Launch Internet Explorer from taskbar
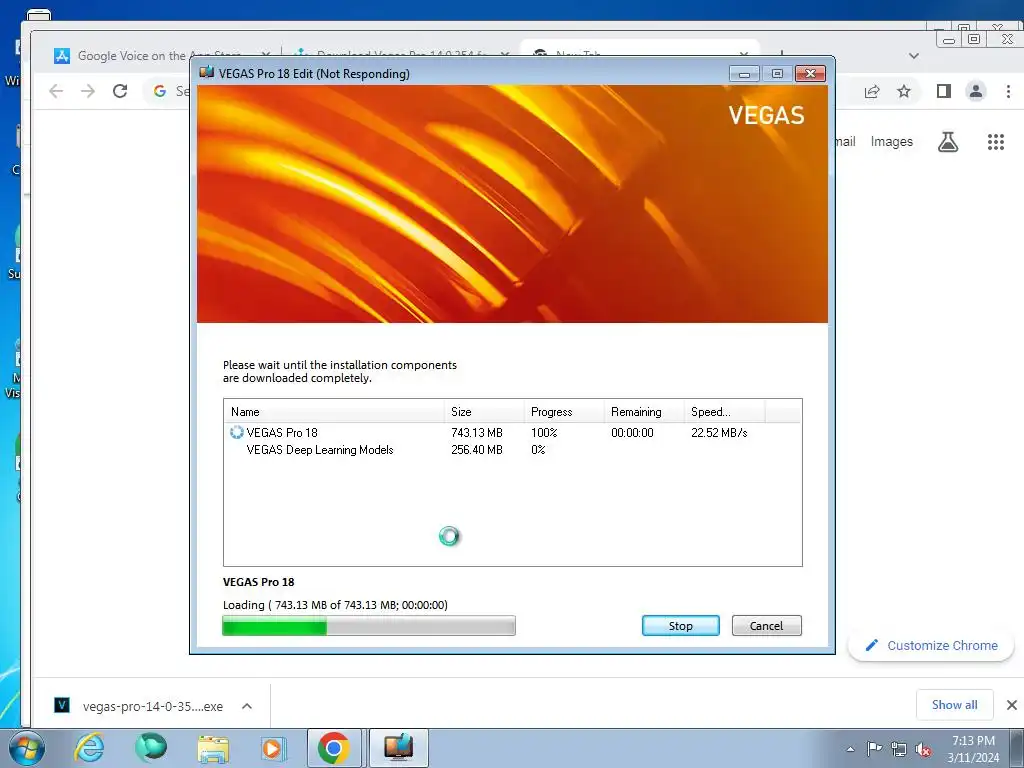This screenshot has width=1024, height=768. click(x=89, y=748)
